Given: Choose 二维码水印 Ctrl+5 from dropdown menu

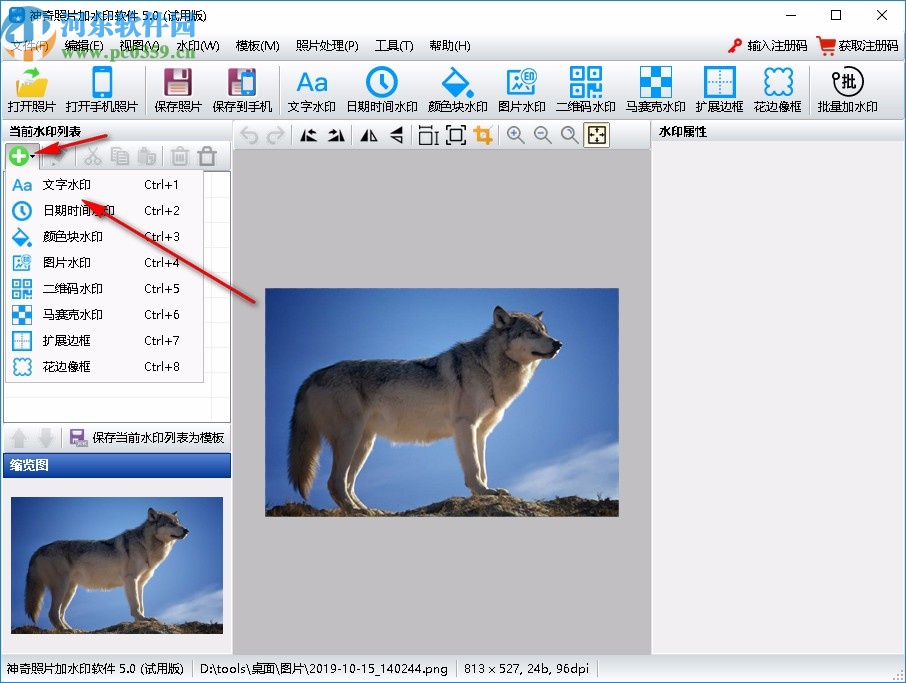Looking at the screenshot, I should pyautogui.click(x=104, y=289).
